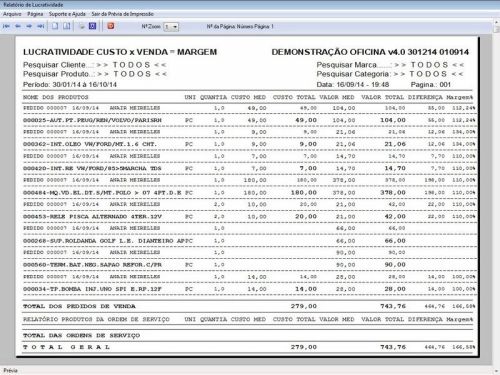
Task: Open the Suporte e Ajuda menu
Action: pyautogui.click(x=67, y=14)
